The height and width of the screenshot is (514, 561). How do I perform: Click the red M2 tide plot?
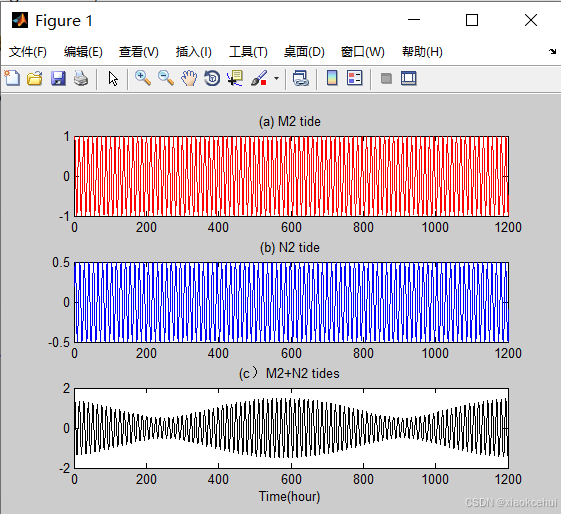[x=291, y=176]
